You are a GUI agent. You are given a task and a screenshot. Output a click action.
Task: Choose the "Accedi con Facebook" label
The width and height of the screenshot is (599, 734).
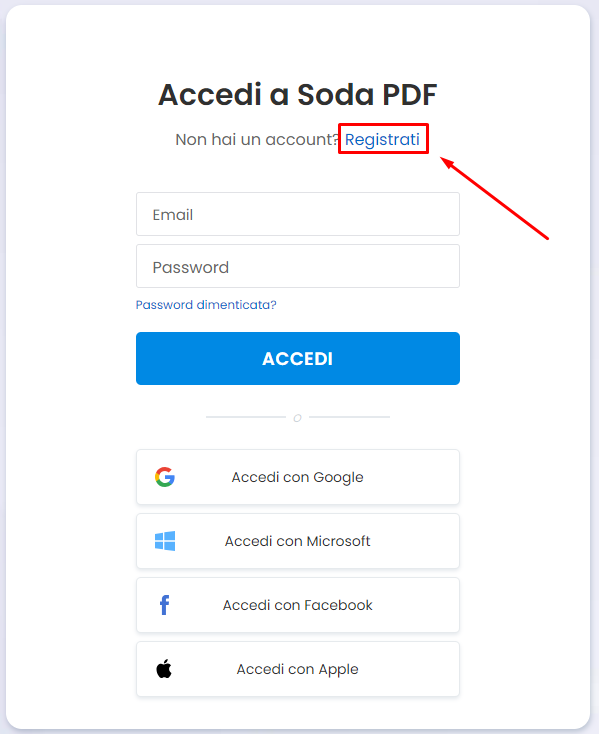click(298, 605)
